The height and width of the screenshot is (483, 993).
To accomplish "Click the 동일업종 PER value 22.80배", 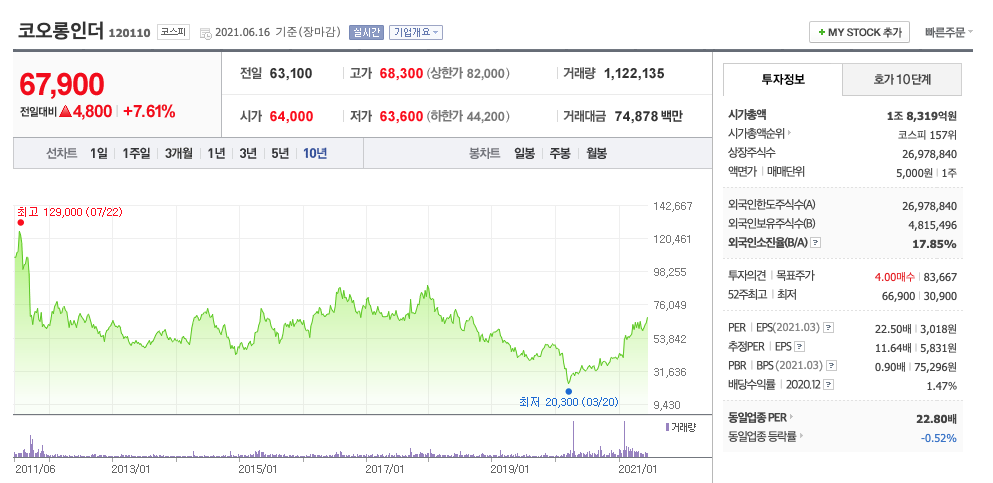I will pos(936,419).
